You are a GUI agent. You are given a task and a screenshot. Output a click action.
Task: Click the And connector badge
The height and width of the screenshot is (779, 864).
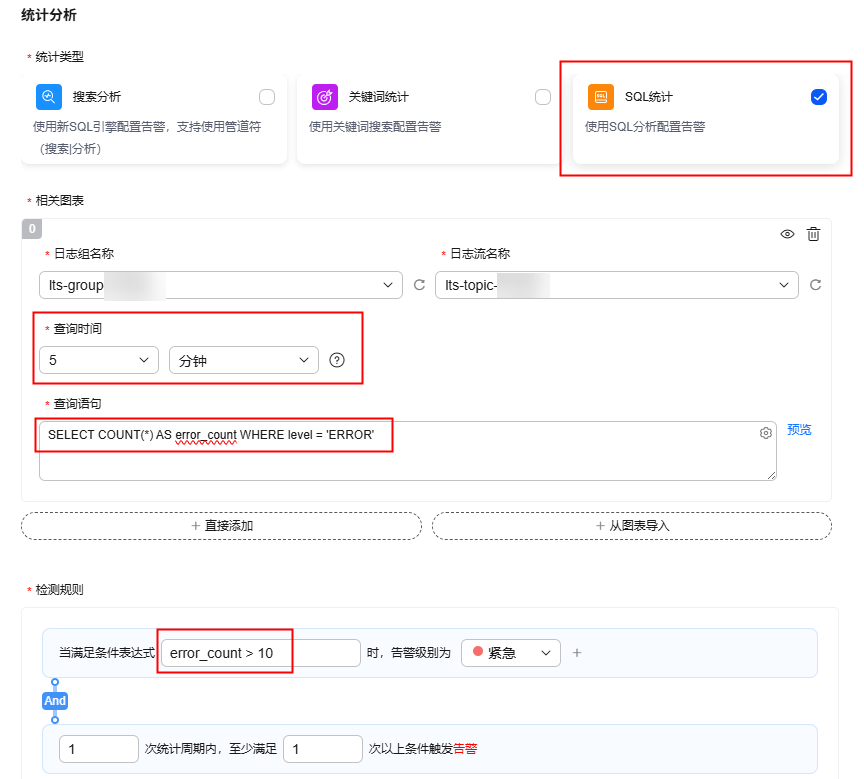click(x=55, y=701)
